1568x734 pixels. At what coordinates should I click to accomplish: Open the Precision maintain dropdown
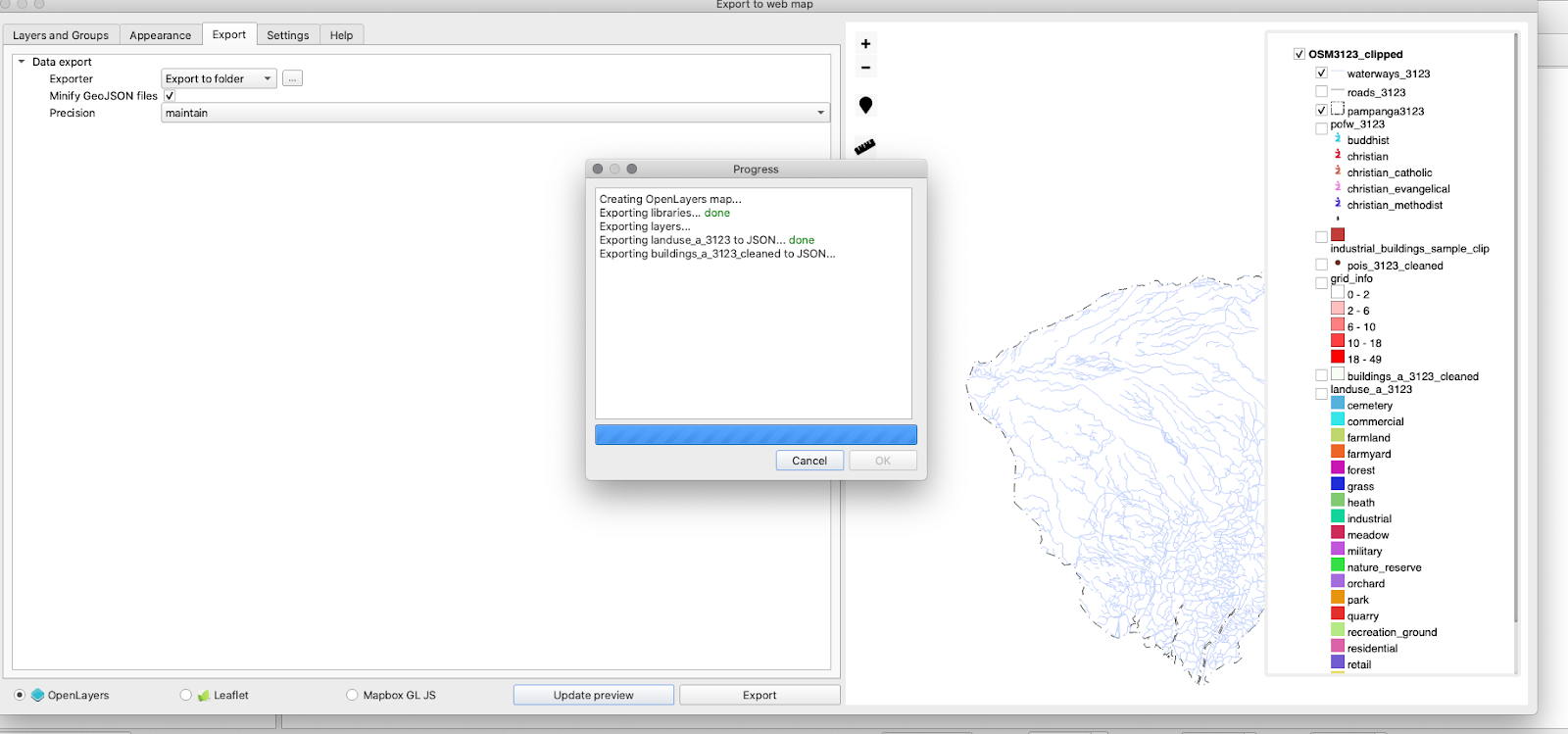pos(495,113)
